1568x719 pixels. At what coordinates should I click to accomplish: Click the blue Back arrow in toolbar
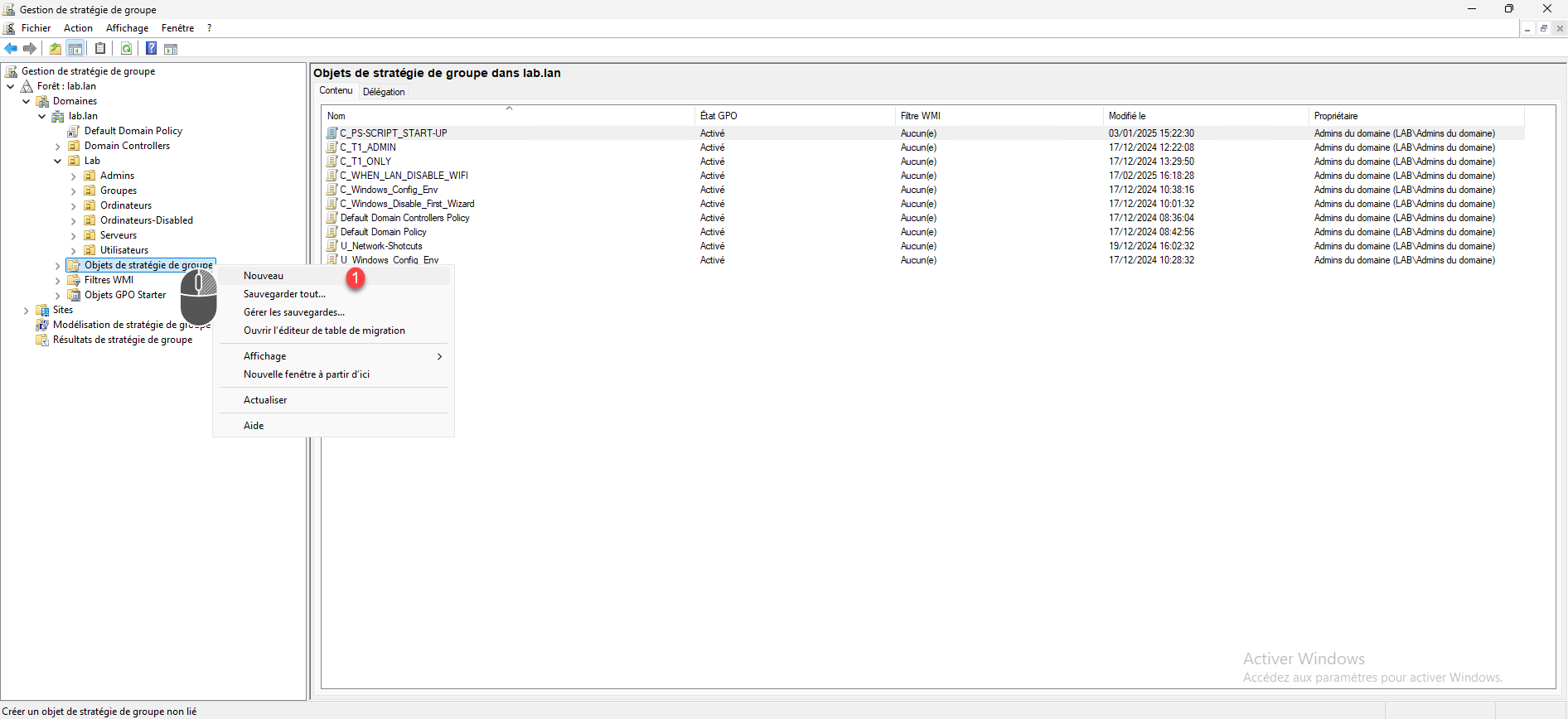pos(11,49)
